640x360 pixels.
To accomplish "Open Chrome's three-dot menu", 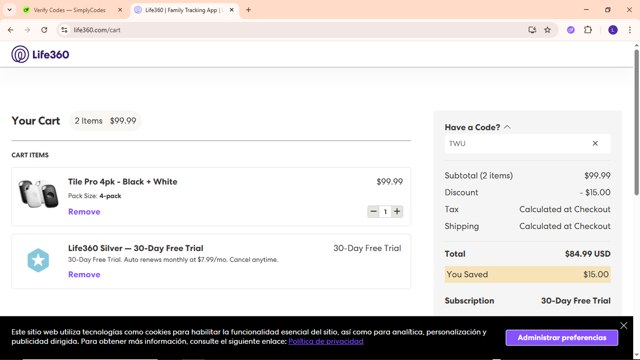I will coord(630,30).
